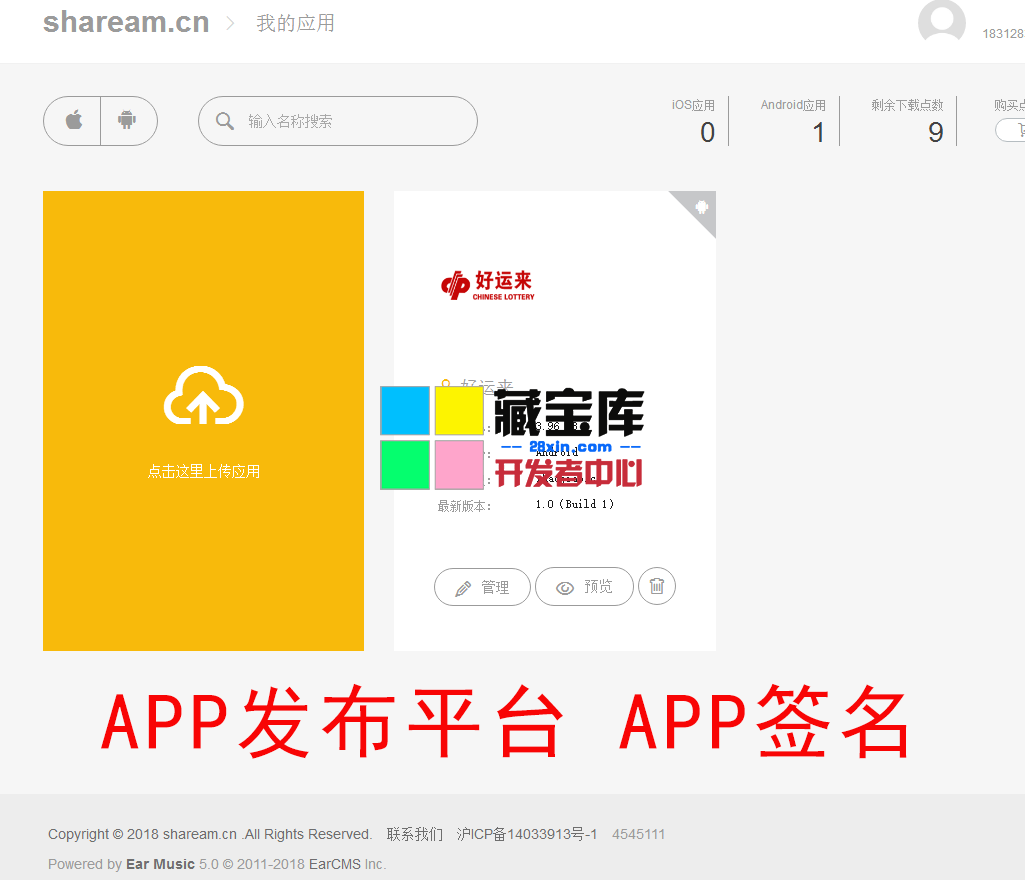
Task: Open 联系我们 footer link
Action: click(x=414, y=834)
